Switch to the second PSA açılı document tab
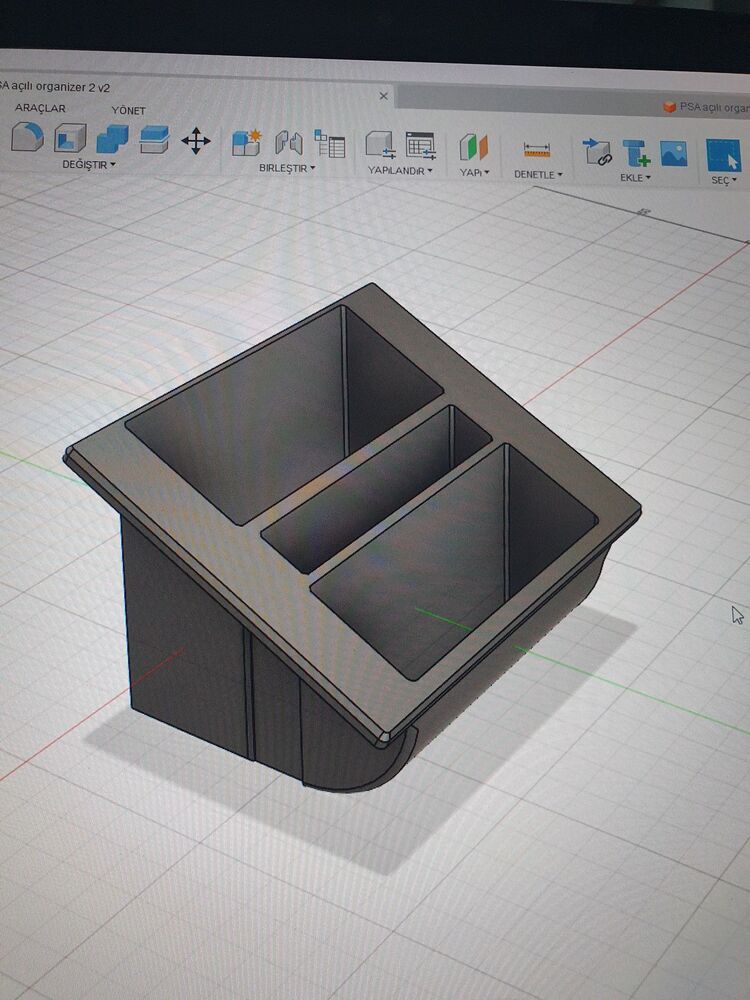750x1000 pixels. tap(706, 107)
